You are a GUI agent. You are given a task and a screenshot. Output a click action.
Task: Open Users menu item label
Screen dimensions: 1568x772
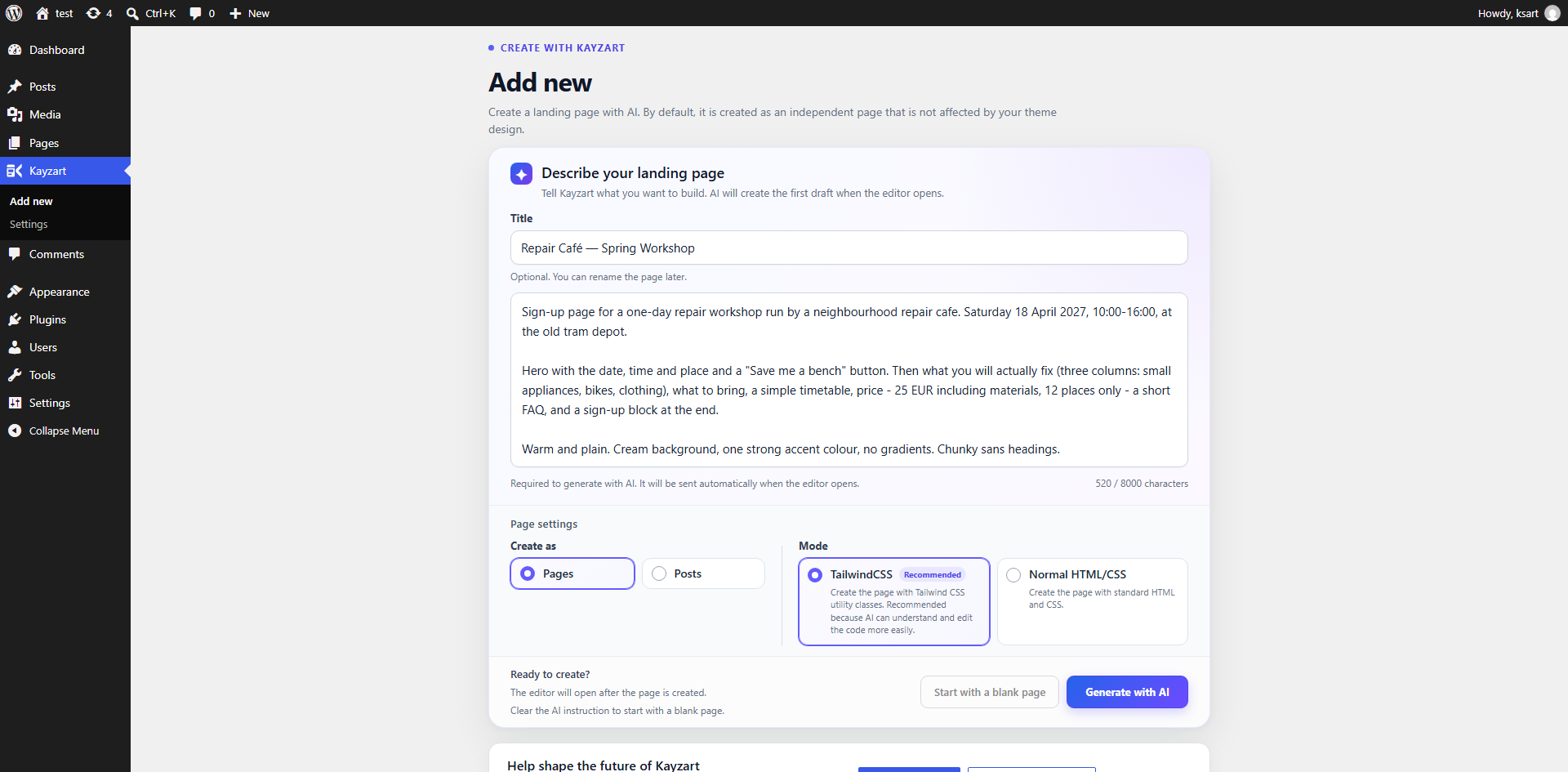click(43, 347)
